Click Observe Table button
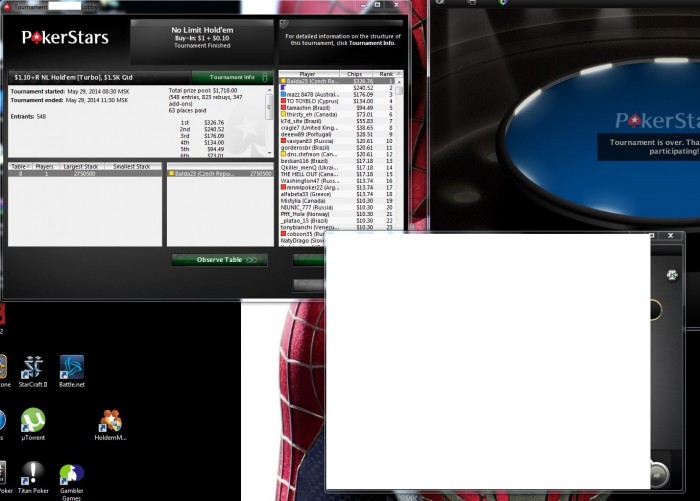700x501 pixels. (220, 260)
